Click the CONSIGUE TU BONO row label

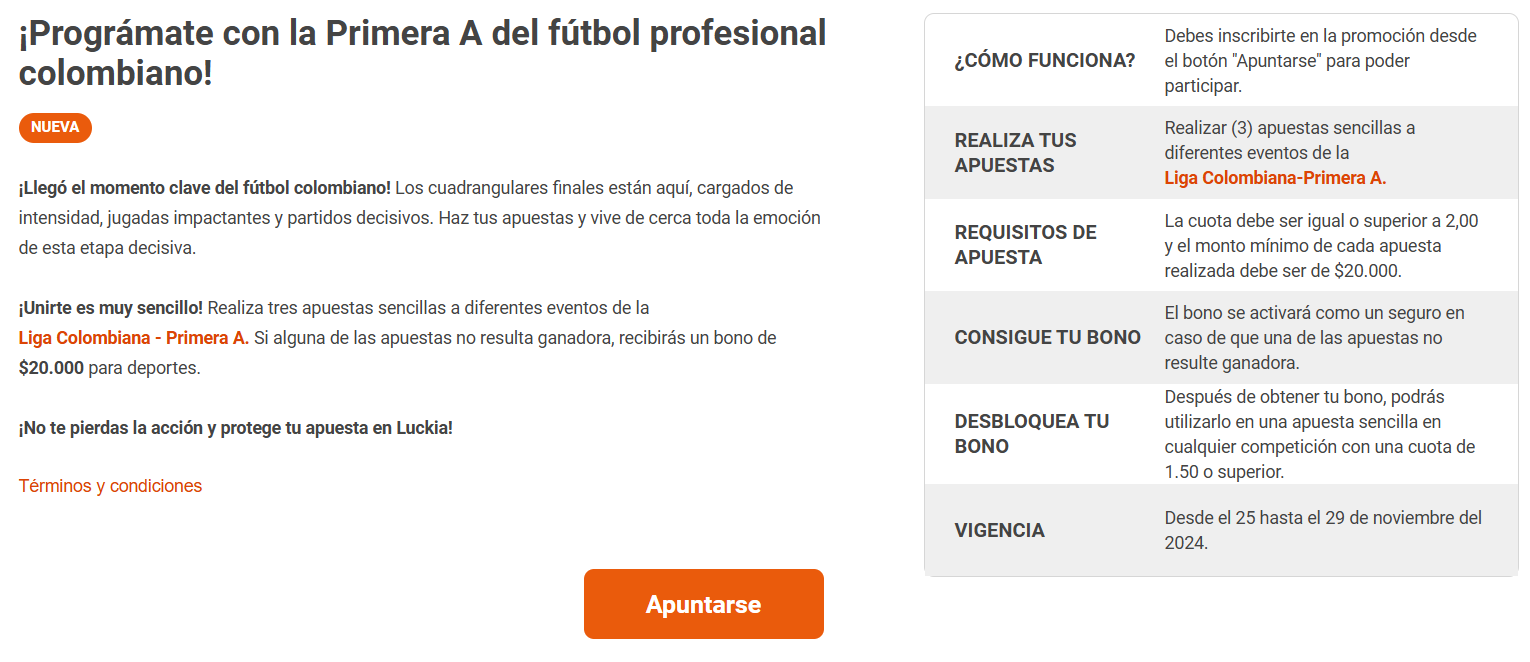1047,337
